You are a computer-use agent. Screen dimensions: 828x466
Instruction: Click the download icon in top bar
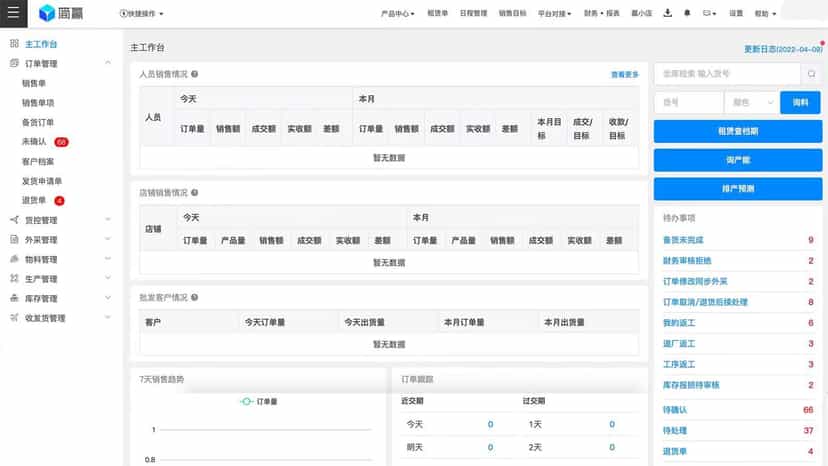[x=667, y=13]
